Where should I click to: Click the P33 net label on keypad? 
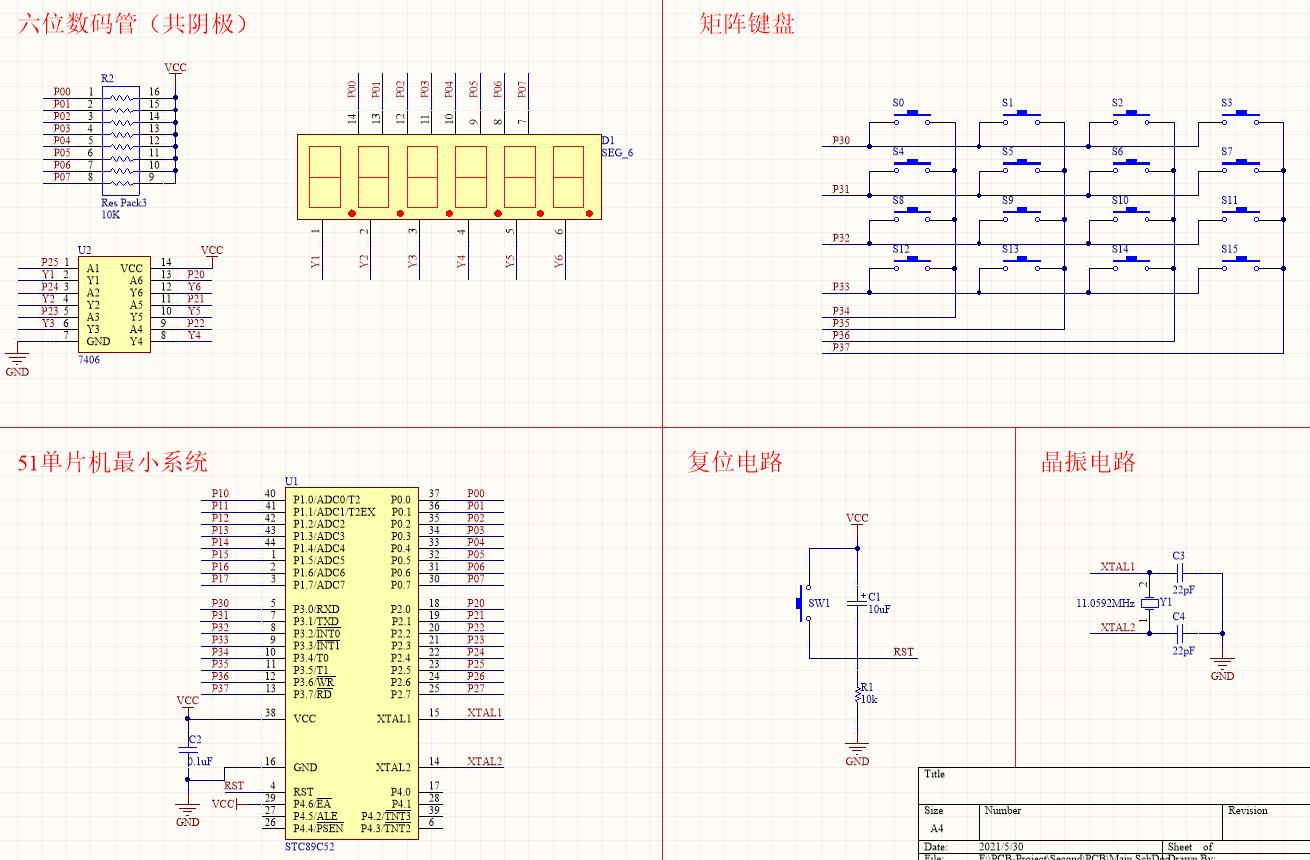[841, 287]
